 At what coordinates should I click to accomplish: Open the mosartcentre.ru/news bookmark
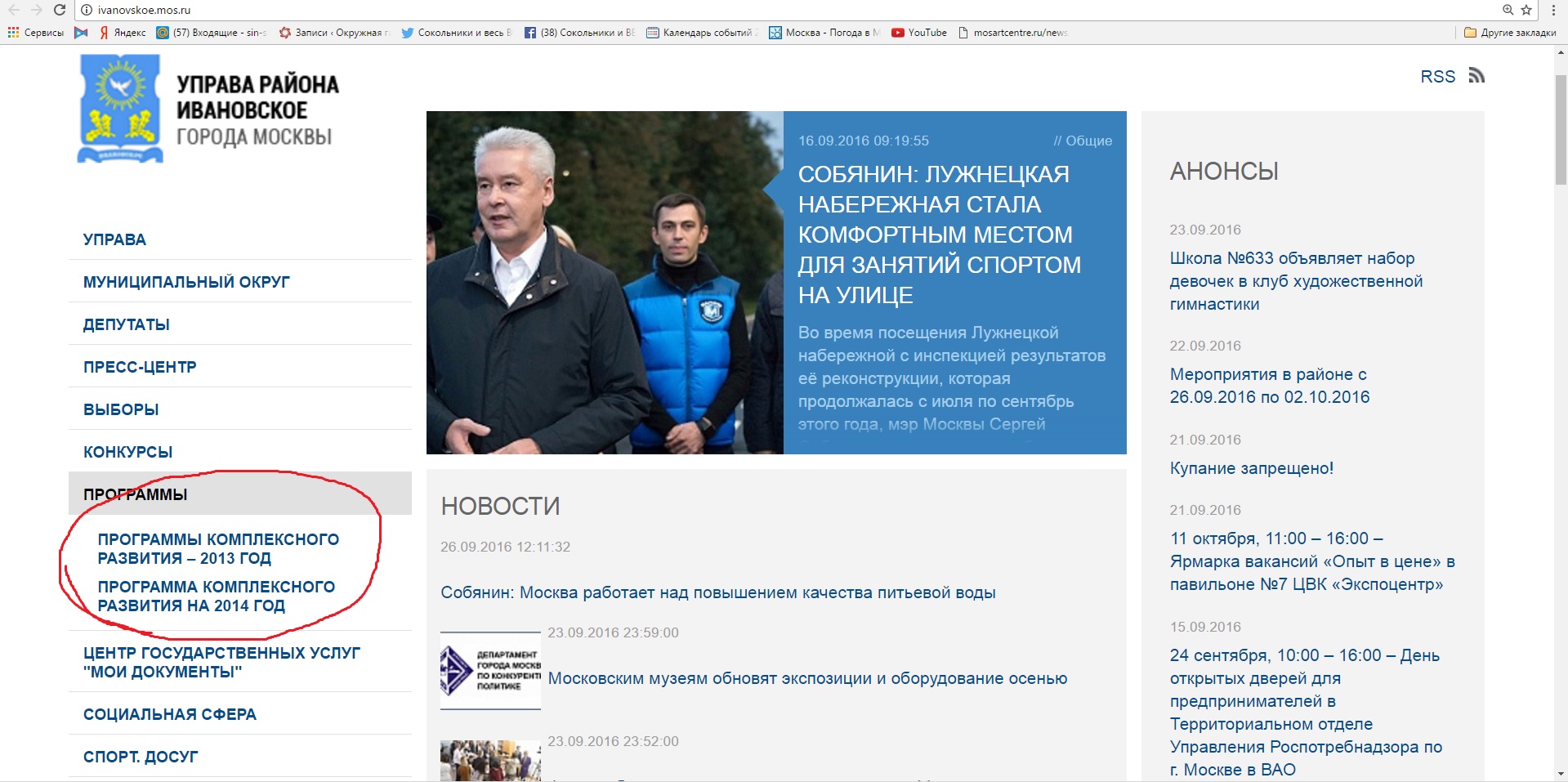coord(1012,33)
